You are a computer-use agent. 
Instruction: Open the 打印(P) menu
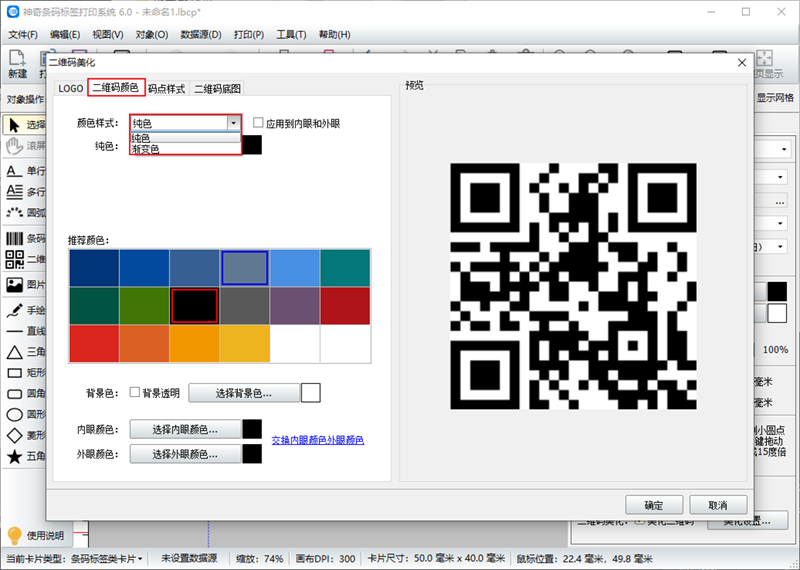click(249, 35)
